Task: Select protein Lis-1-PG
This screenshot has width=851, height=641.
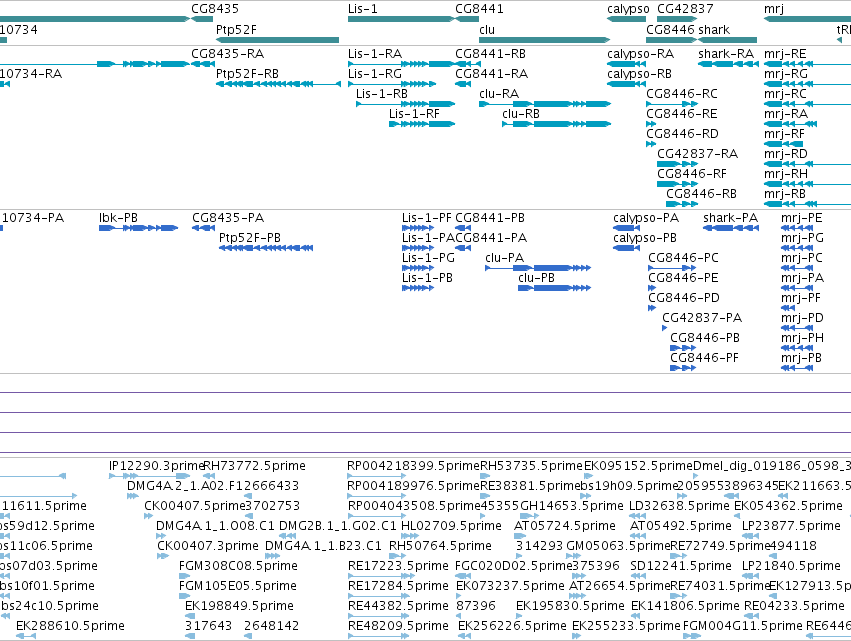Action: tap(428, 258)
